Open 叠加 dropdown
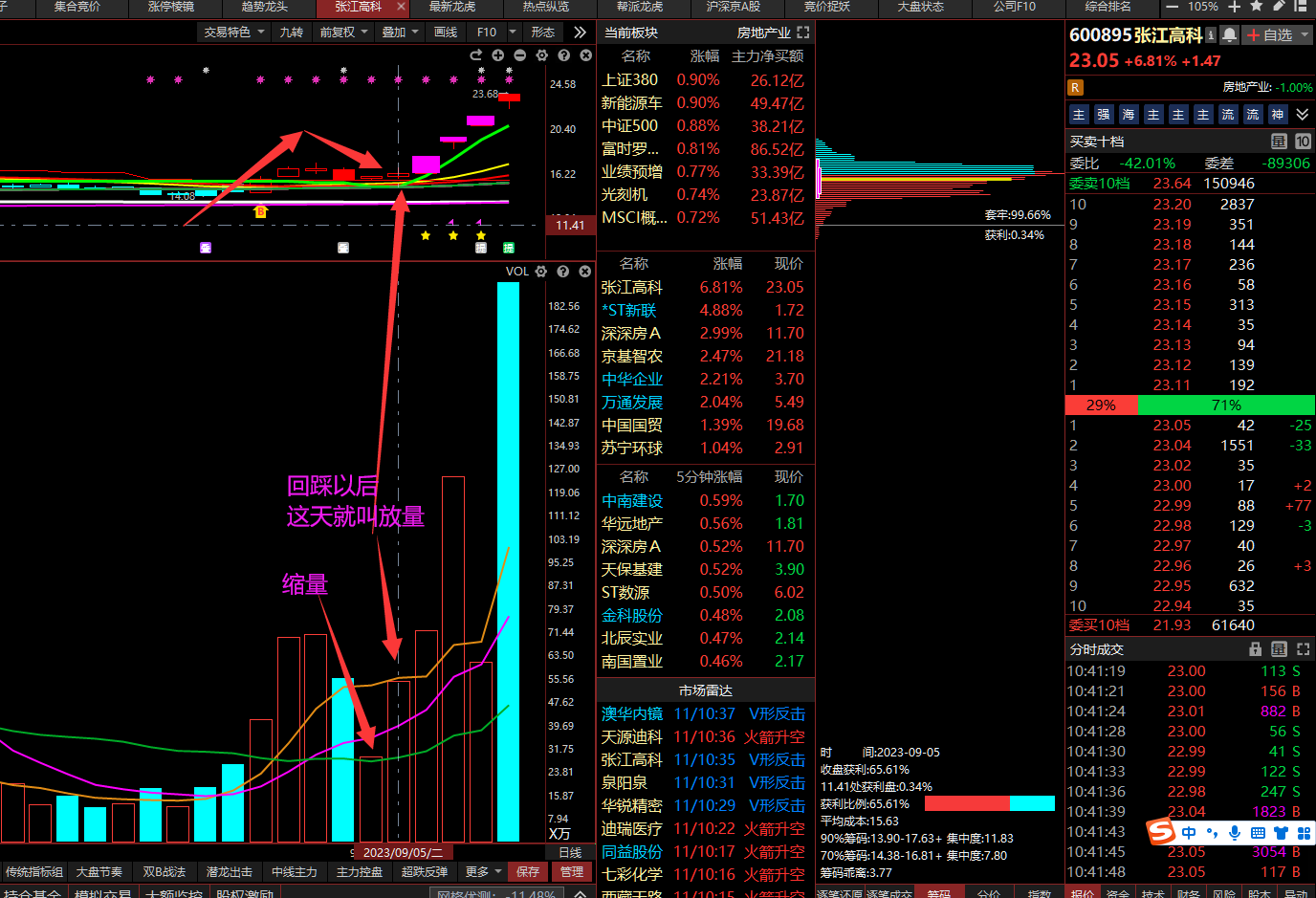 point(401,32)
